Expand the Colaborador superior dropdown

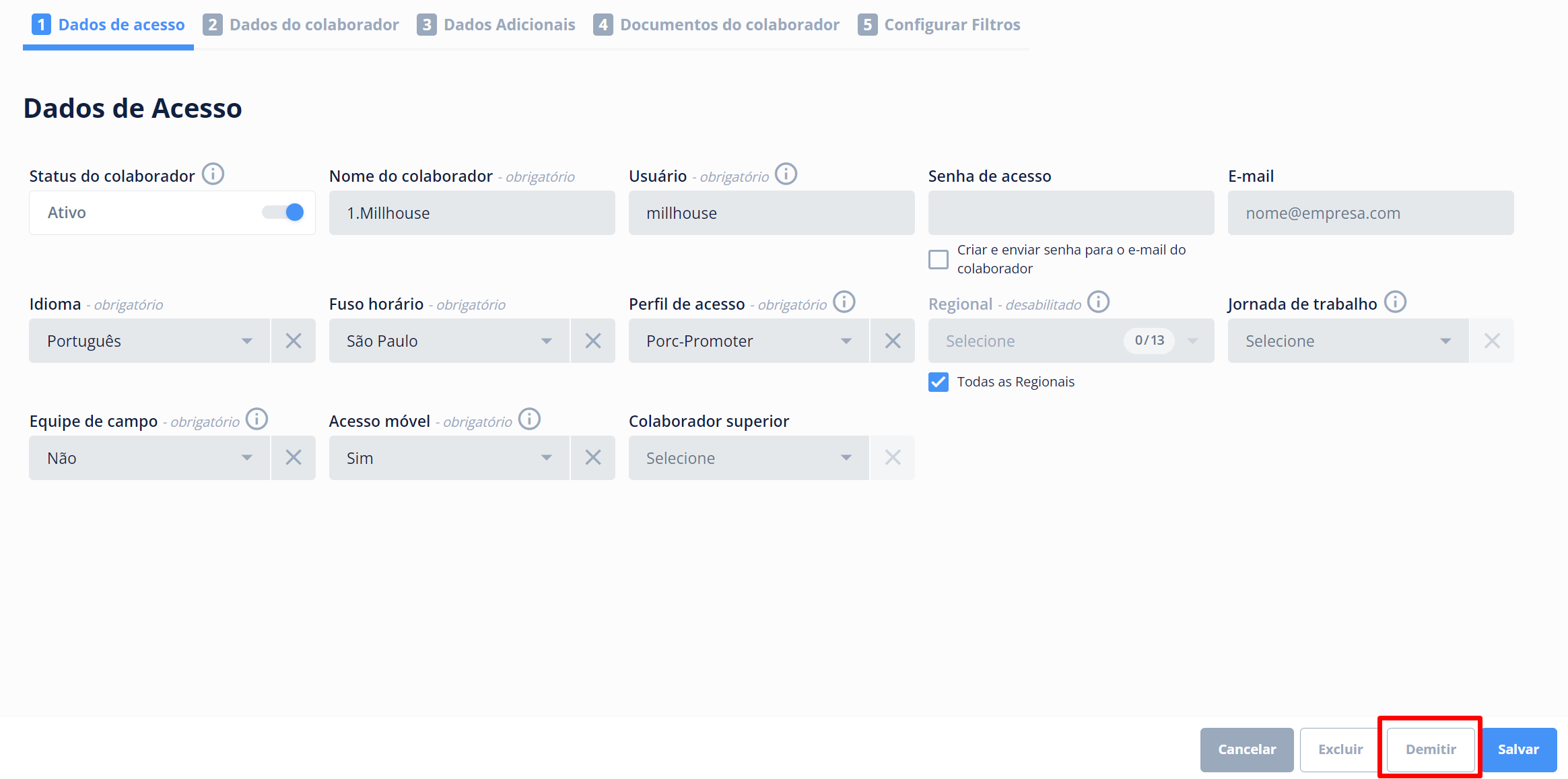tap(748, 458)
